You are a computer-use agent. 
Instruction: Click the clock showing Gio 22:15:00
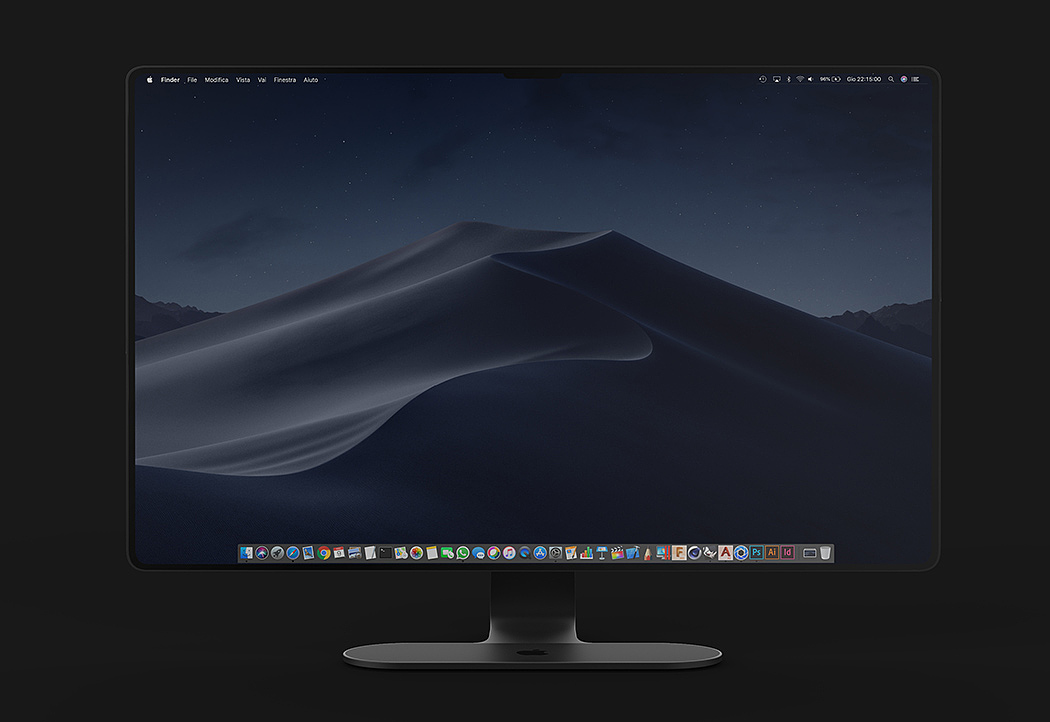[x=864, y=79]
